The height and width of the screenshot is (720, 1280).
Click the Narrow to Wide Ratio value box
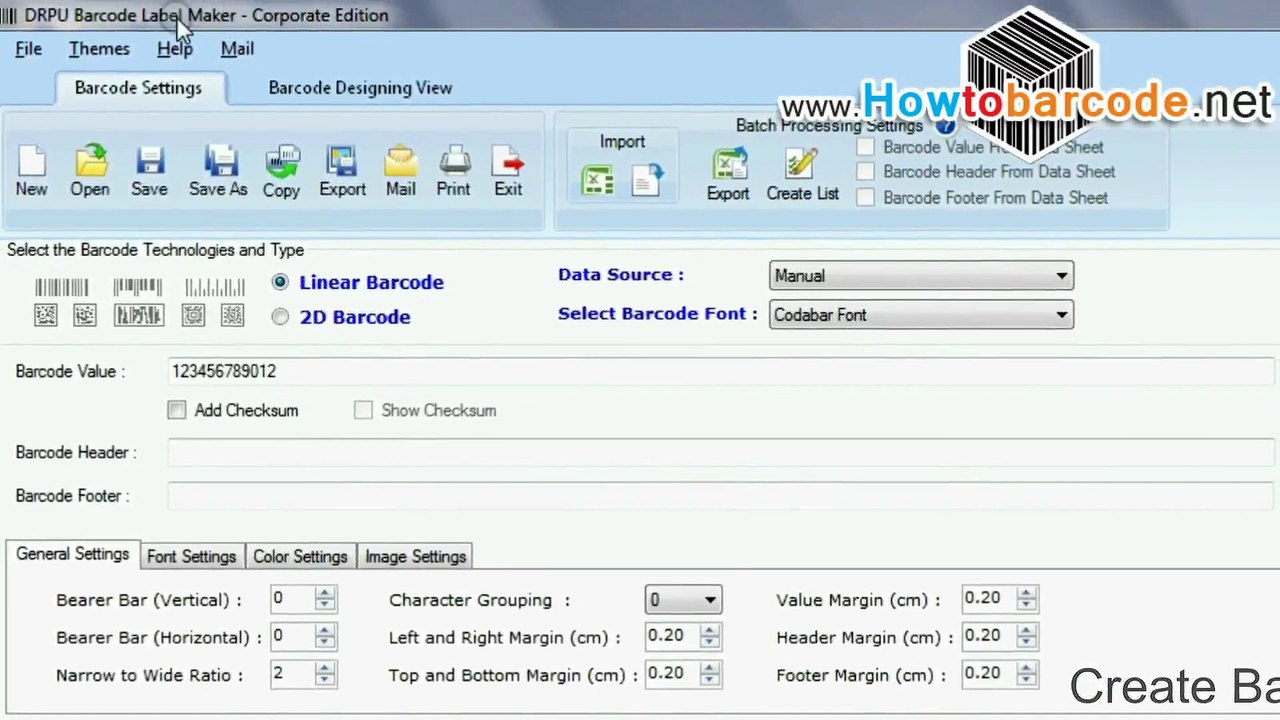tap(292, 674)
